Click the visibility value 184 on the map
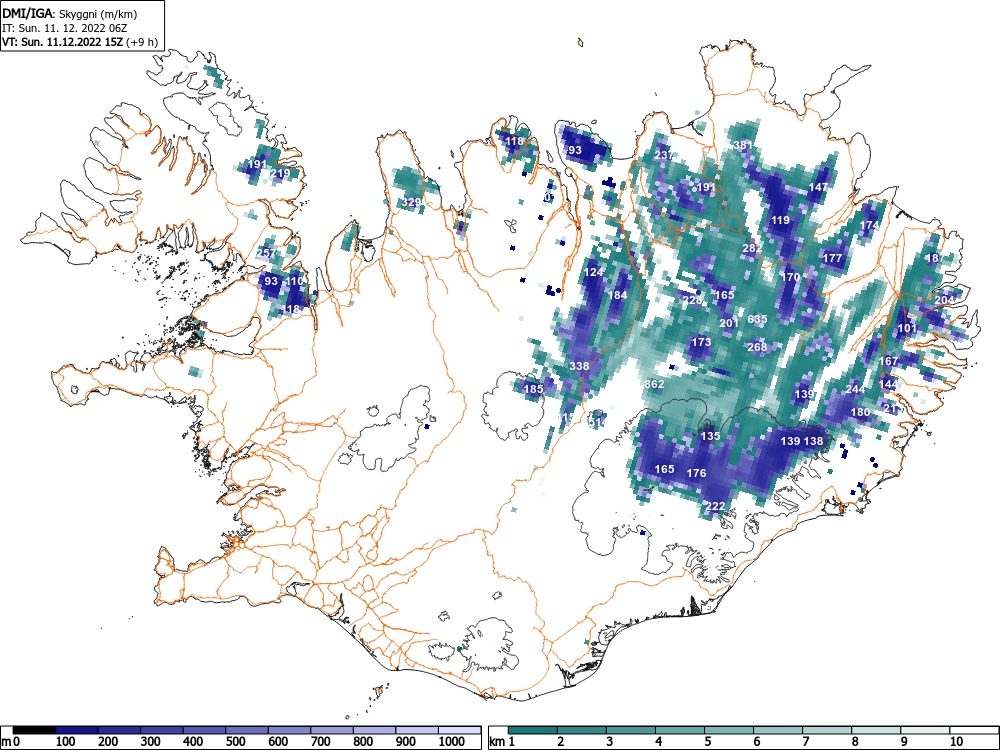 click(x=617, y=295)
